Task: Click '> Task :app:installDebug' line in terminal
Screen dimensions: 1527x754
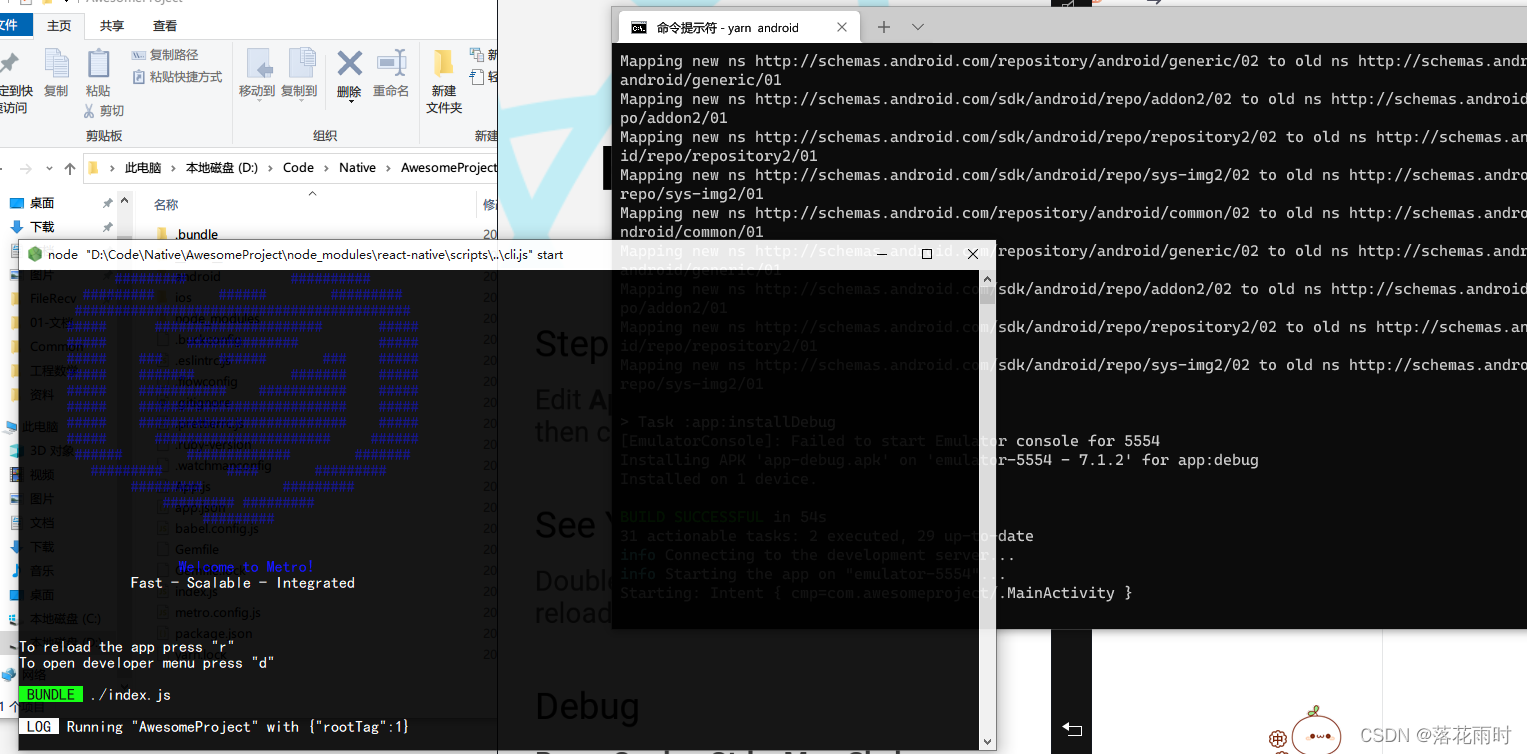Action: [727, 422]
